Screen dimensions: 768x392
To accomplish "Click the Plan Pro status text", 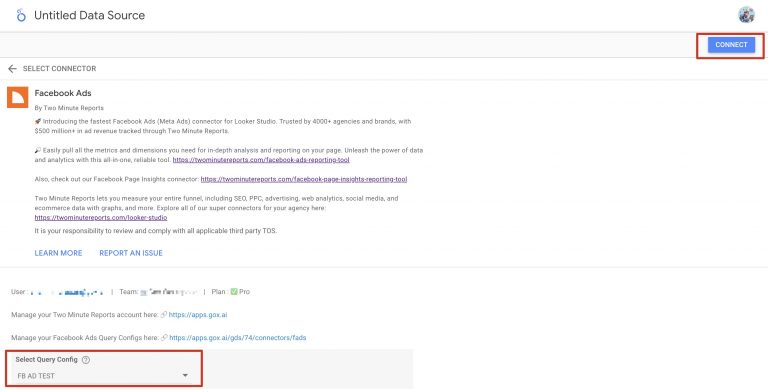I will point(231,292).
